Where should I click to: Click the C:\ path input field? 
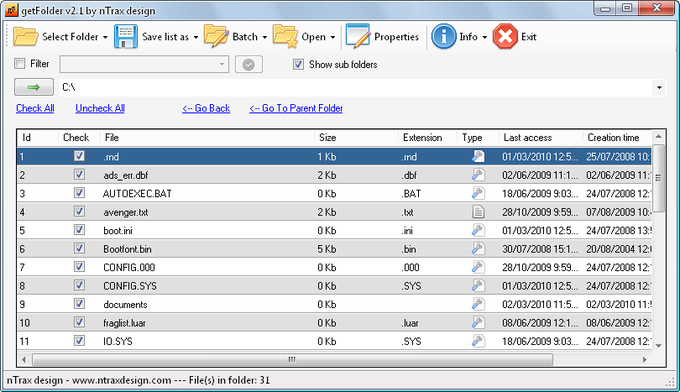[356, 88]
